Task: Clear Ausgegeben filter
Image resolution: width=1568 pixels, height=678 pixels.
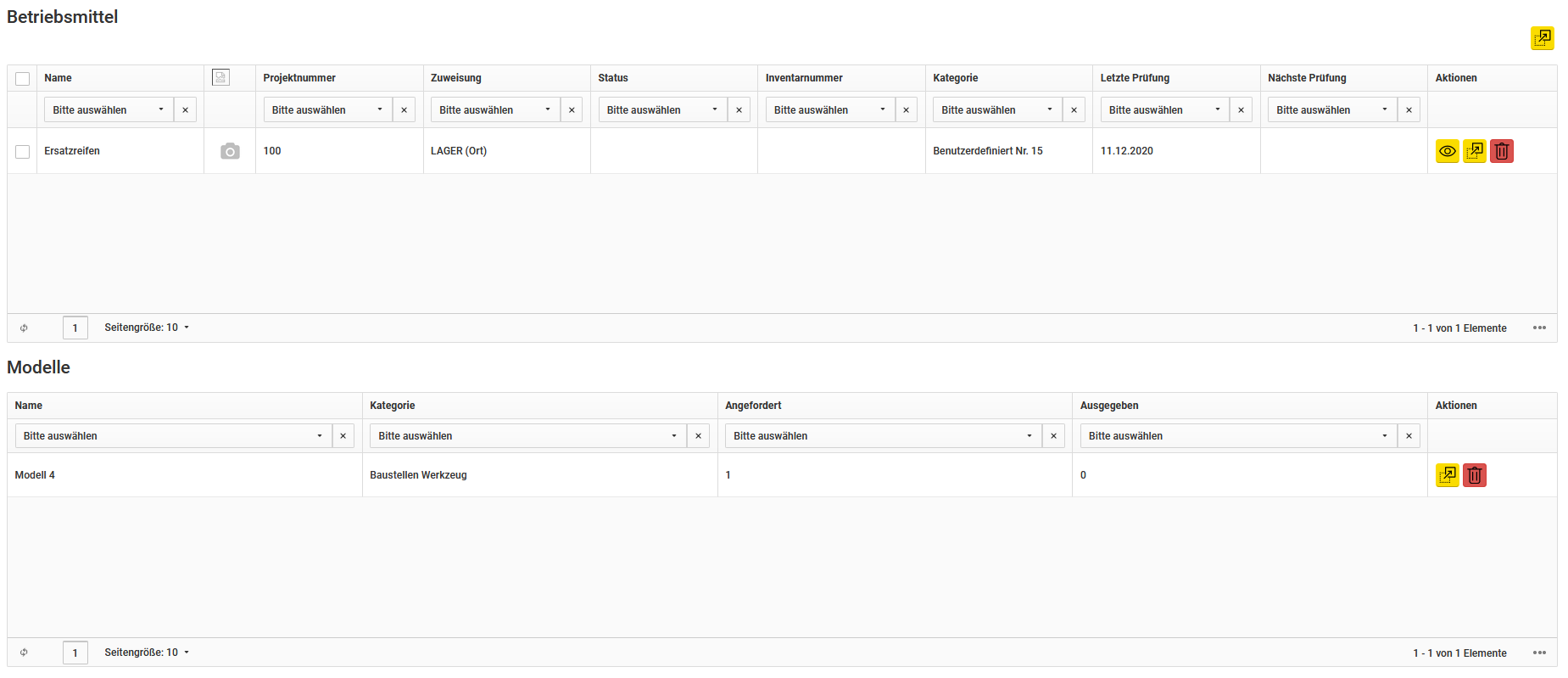Action: 1409,436
